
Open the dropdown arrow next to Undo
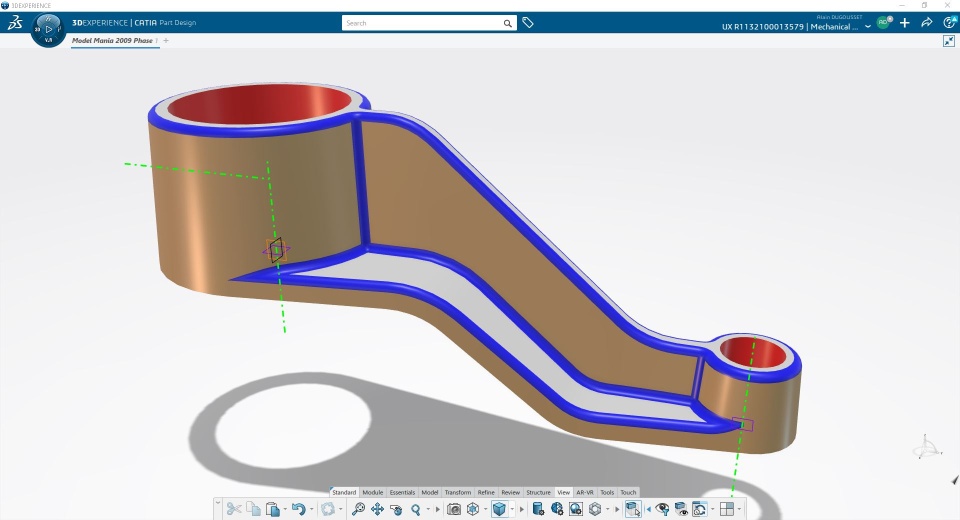pyautogui.click(x=311, y=510)
